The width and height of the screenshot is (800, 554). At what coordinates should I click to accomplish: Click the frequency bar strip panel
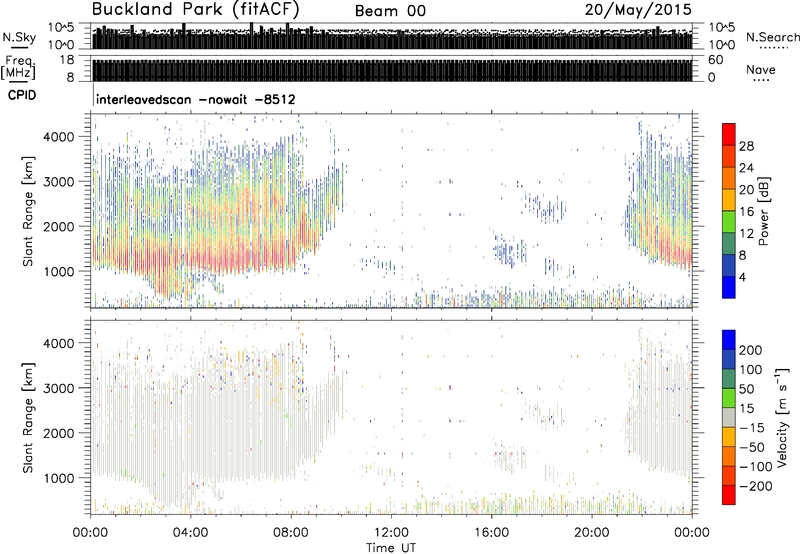pyautogui.click(x=392, y=69)
